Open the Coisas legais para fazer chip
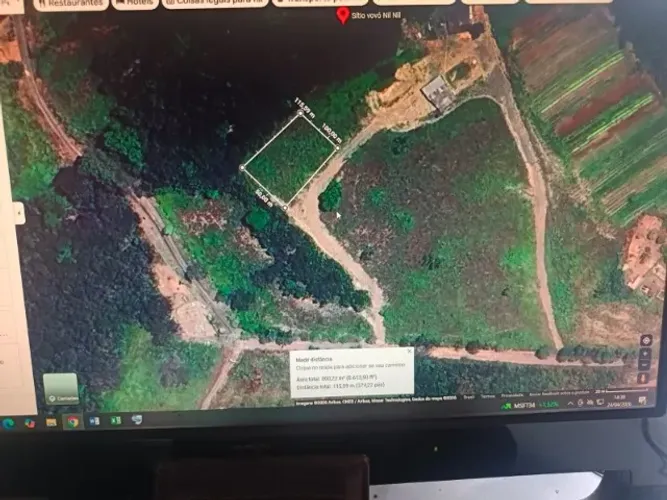 (215, 2)
